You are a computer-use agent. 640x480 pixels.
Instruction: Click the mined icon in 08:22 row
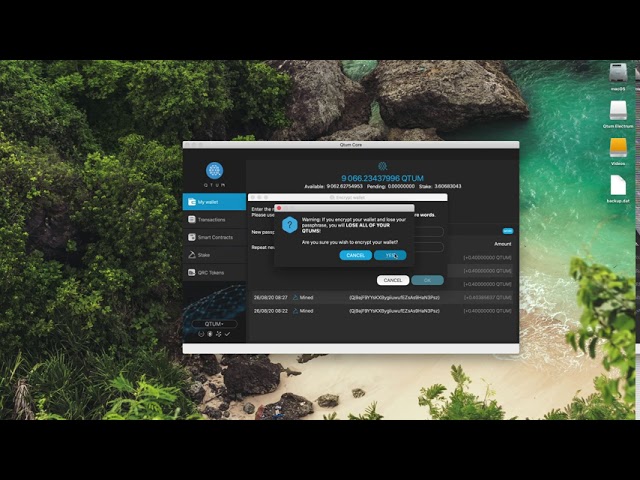(x=296, y=311)
